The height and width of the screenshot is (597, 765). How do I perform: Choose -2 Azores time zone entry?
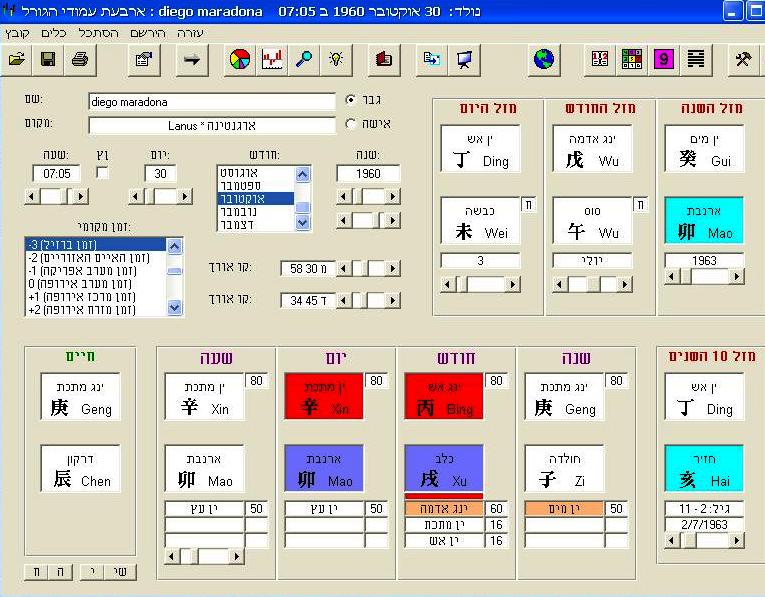tap(96, 258)
